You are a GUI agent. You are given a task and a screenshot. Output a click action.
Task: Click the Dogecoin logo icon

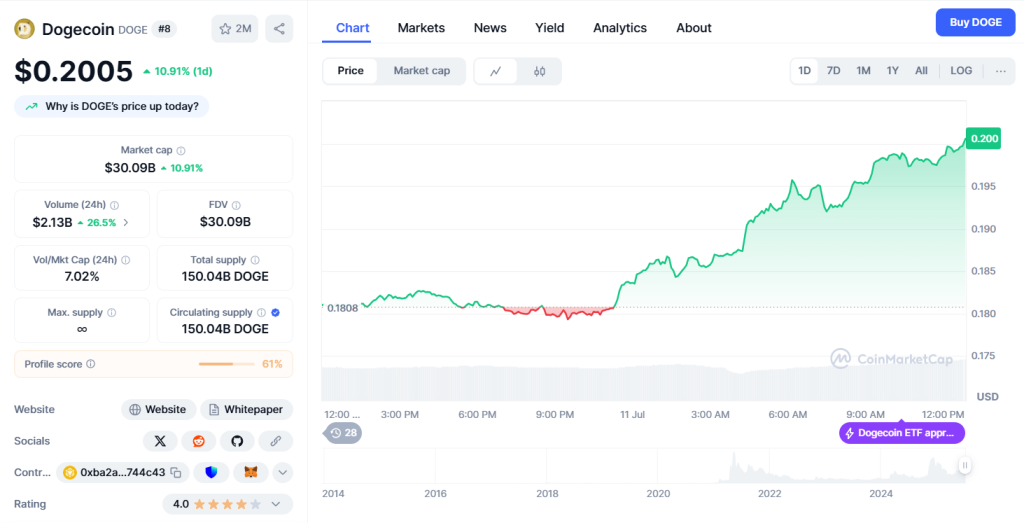coord(24,29)
